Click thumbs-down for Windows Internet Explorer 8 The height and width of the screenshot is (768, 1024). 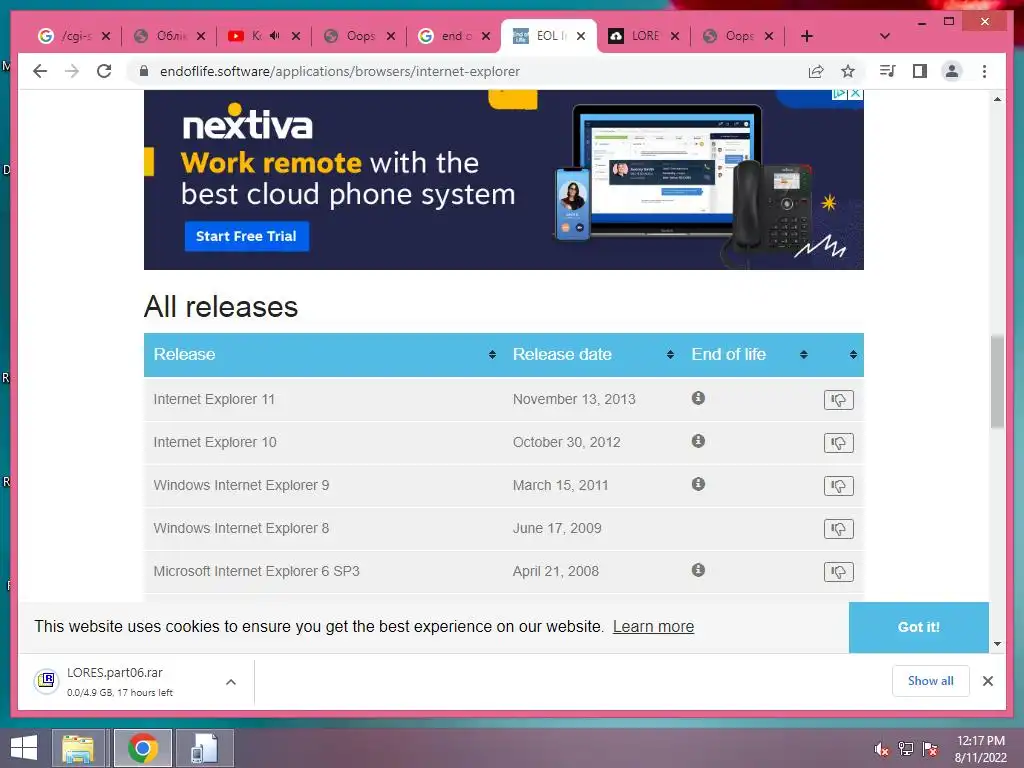point(839,529)
